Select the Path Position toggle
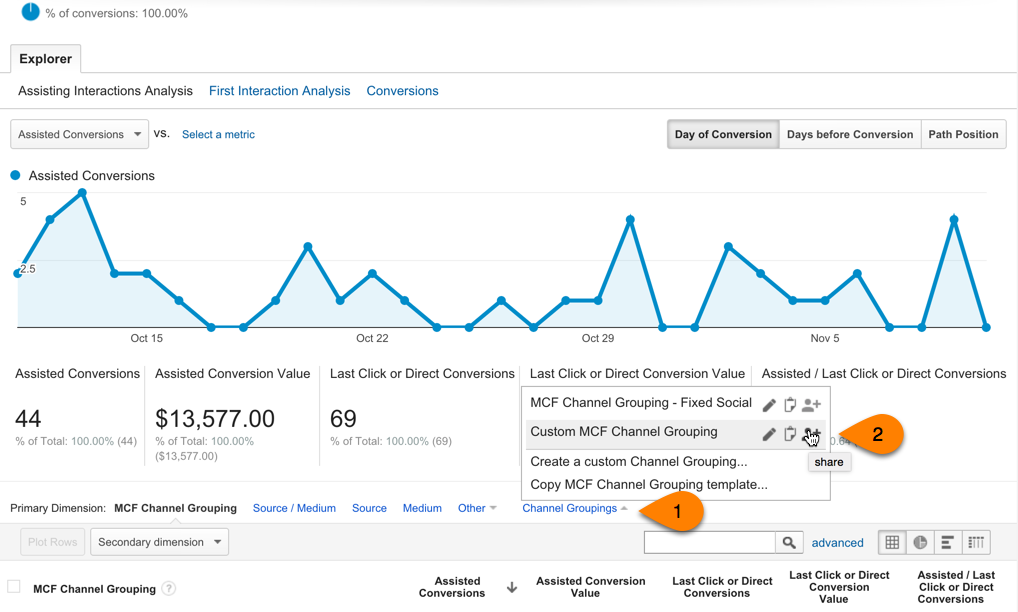The height and width of the screenshot is (612, 1018). coord(963,134)
